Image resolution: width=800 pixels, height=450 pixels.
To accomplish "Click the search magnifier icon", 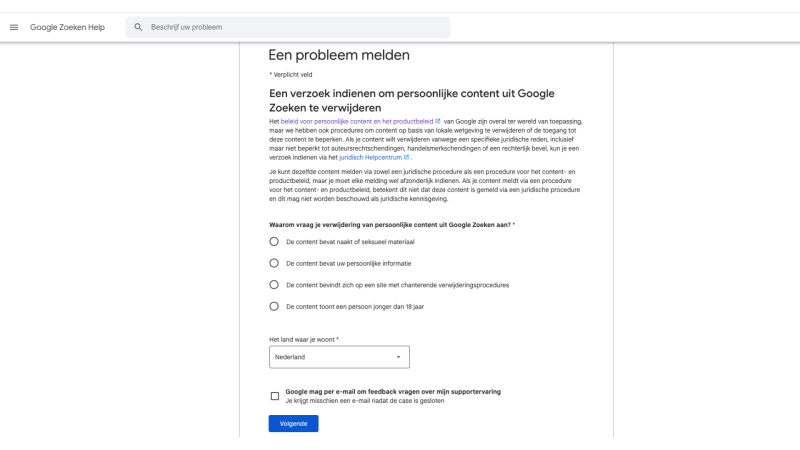I will click(138, 27).
